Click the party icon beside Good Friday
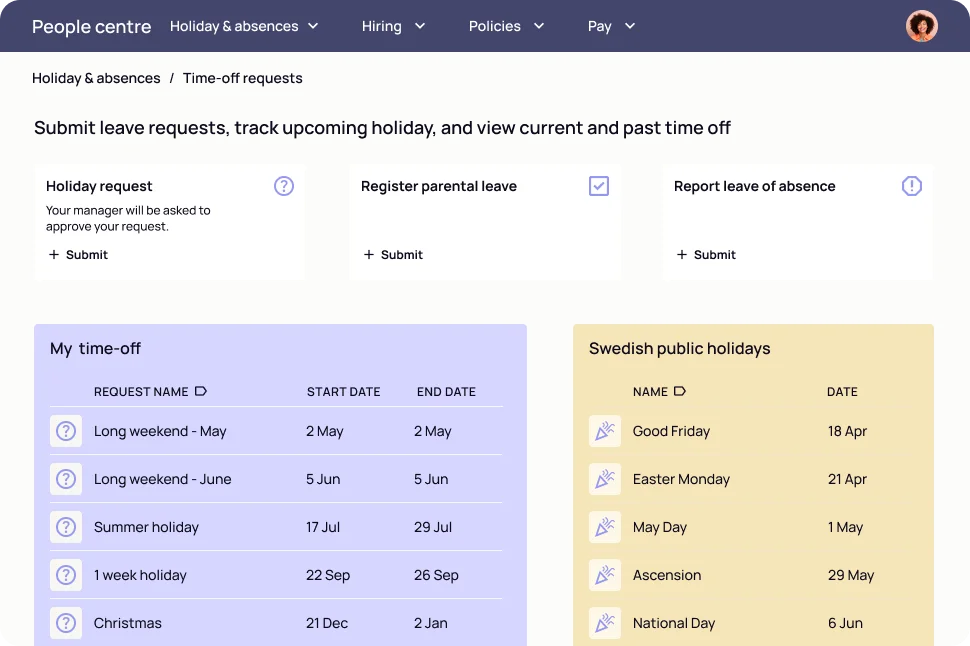 604,431
